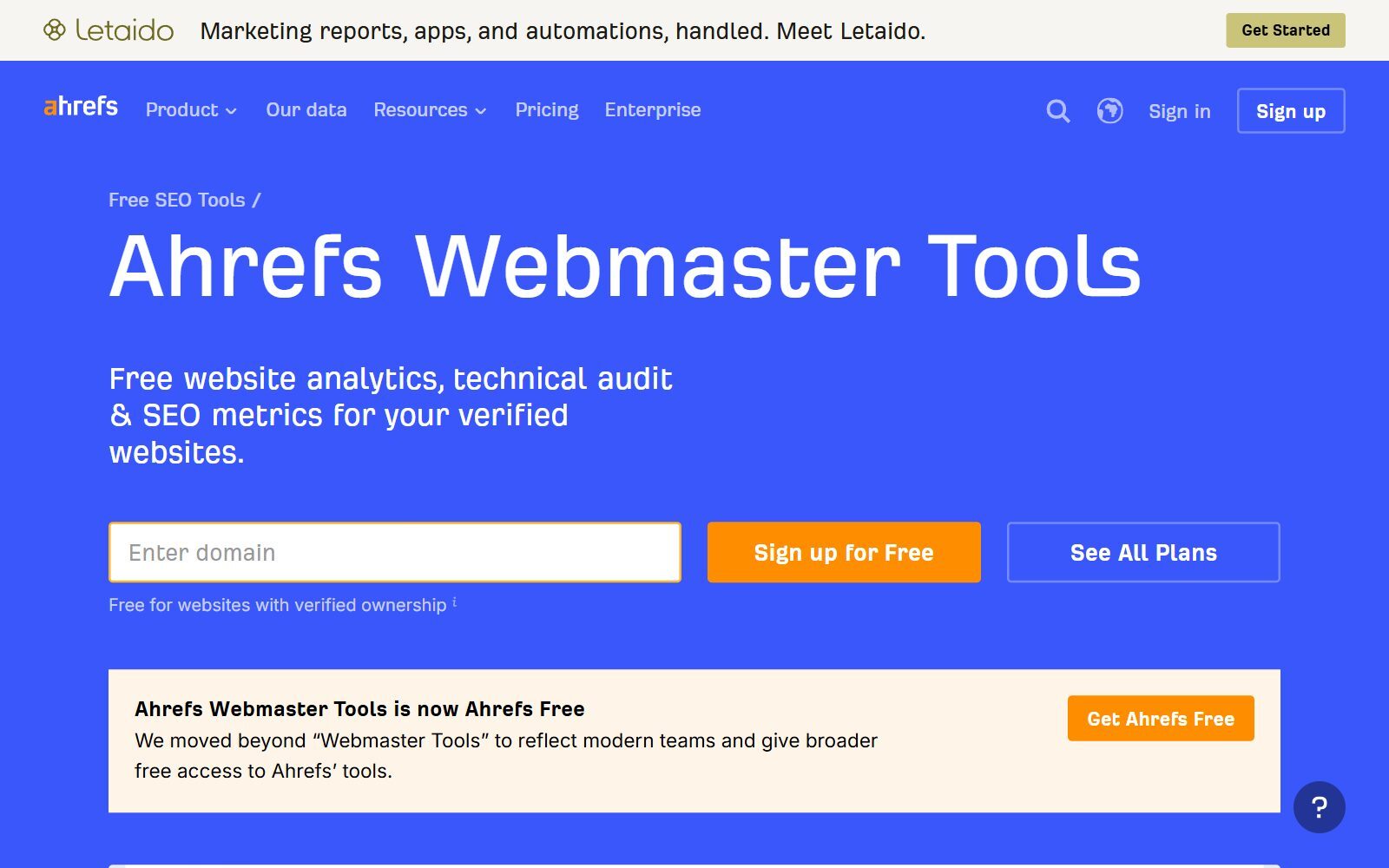Expand the Resources dropdown menu
The width and height of the screenshot is (1389, 868).
point(430,110)
